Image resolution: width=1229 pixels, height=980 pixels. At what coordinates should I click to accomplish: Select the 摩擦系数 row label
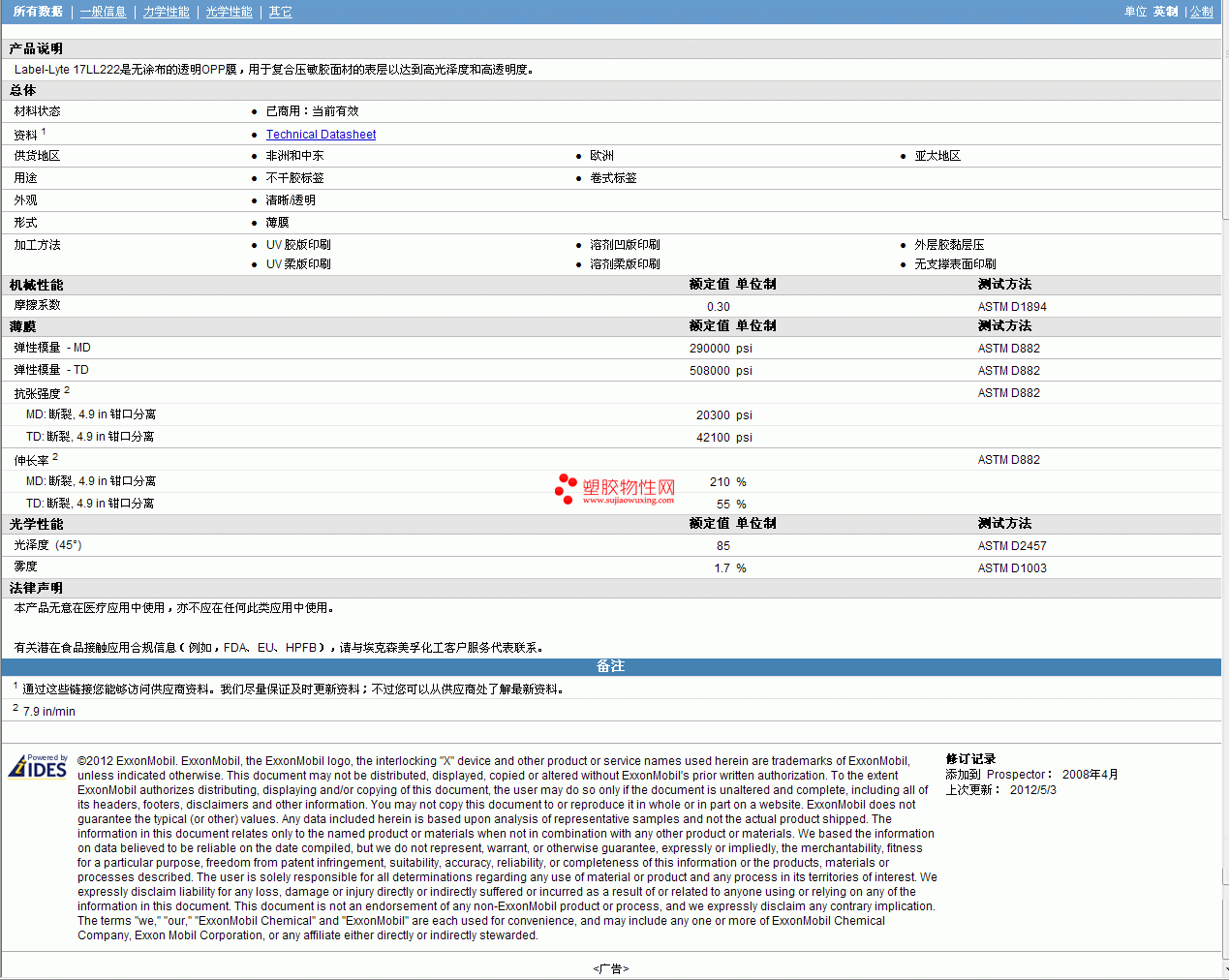tap(37, 305)
